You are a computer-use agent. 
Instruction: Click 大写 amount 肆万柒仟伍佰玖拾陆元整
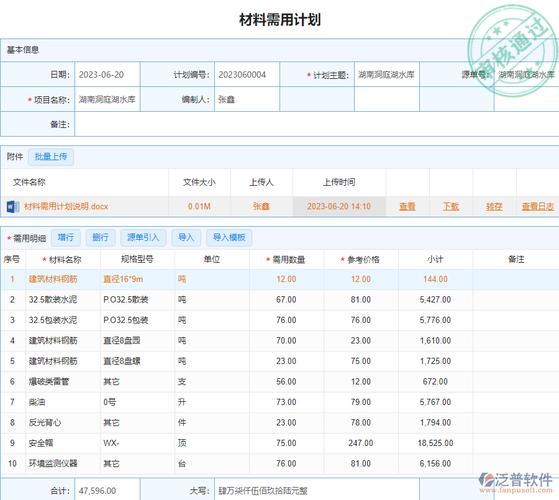[x=263, y=491]
